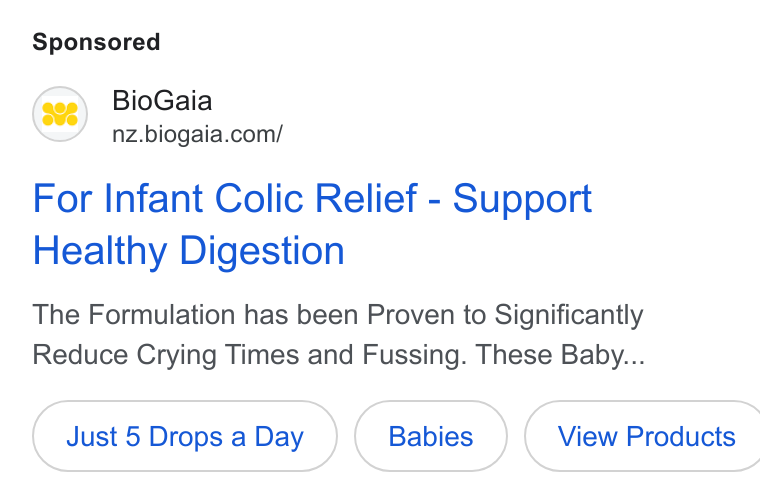Click the yellow BioGaia logo icon

pos(60,114)
